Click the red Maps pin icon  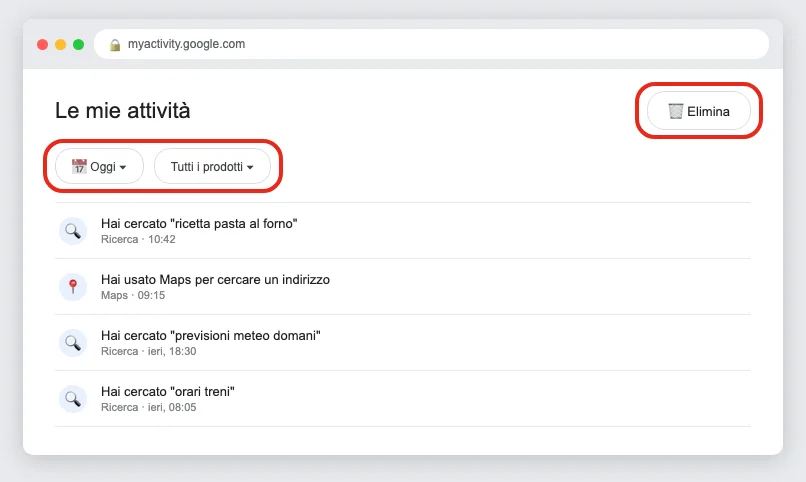[x=73, y=287]
